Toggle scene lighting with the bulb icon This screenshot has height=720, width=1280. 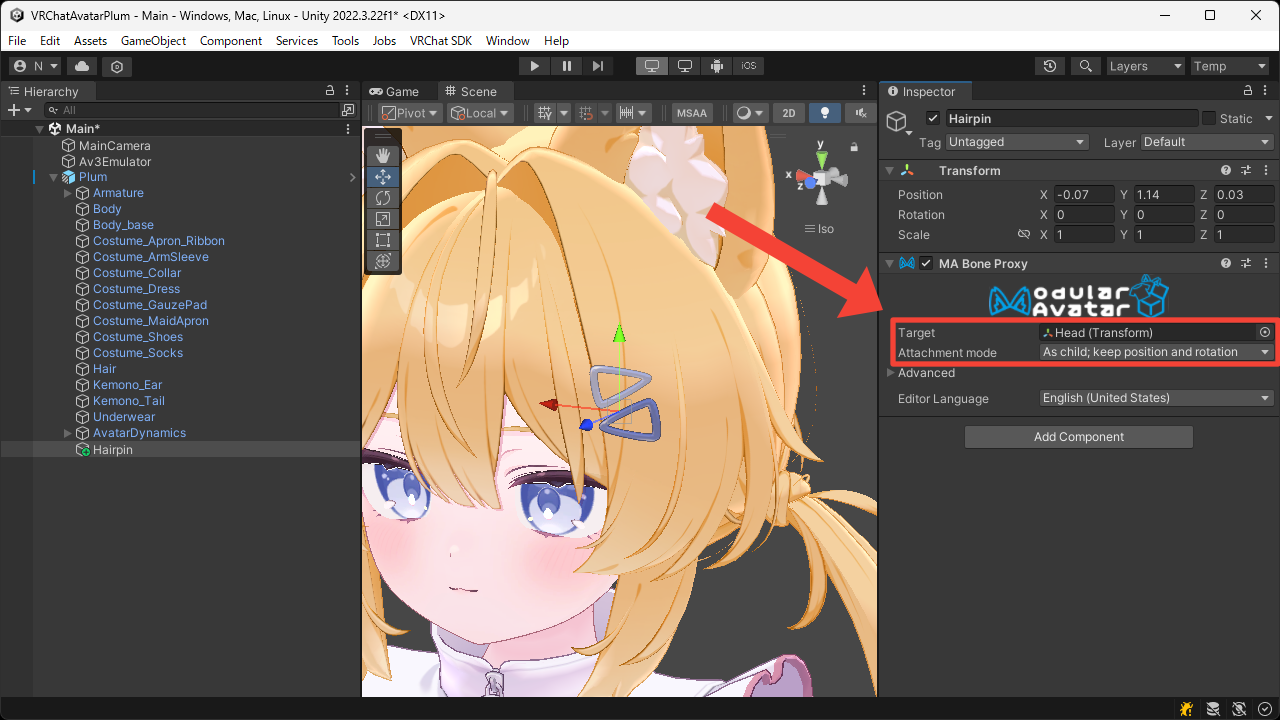(824, 112)
